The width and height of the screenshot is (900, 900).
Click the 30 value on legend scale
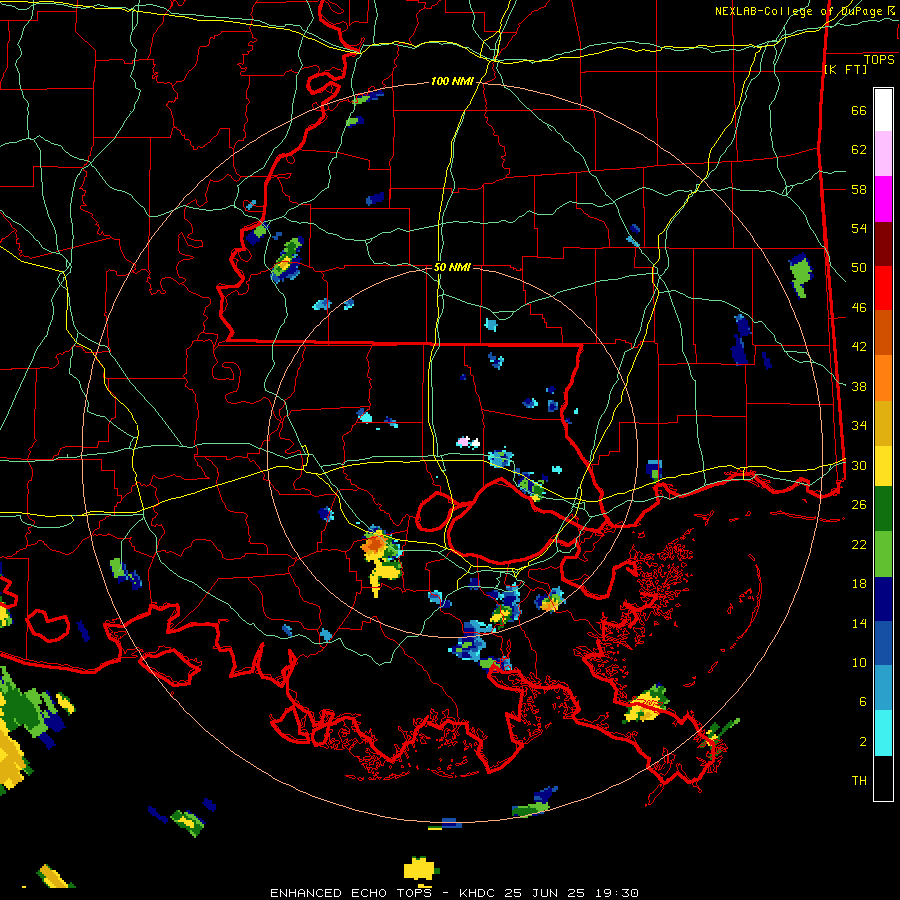[x=859, y=465]
